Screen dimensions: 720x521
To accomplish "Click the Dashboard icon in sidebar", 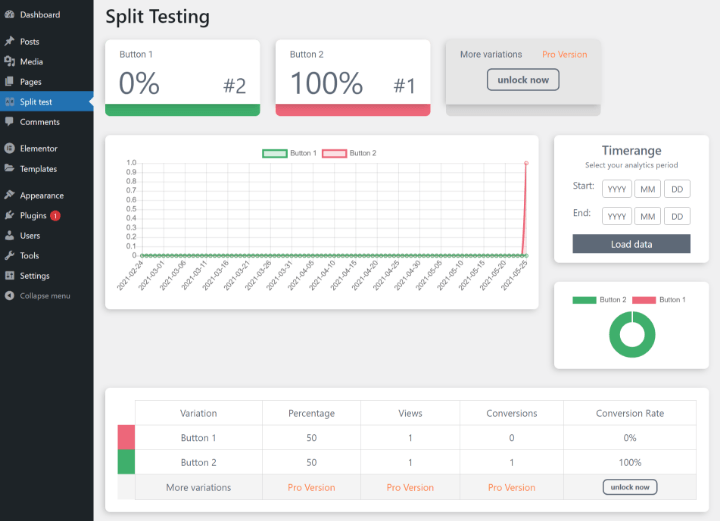I will coord(9,15).
